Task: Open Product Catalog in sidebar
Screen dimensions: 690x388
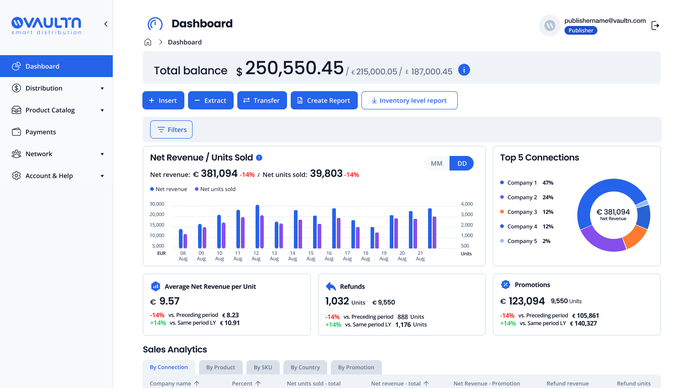Action: [x=56, y=110]
